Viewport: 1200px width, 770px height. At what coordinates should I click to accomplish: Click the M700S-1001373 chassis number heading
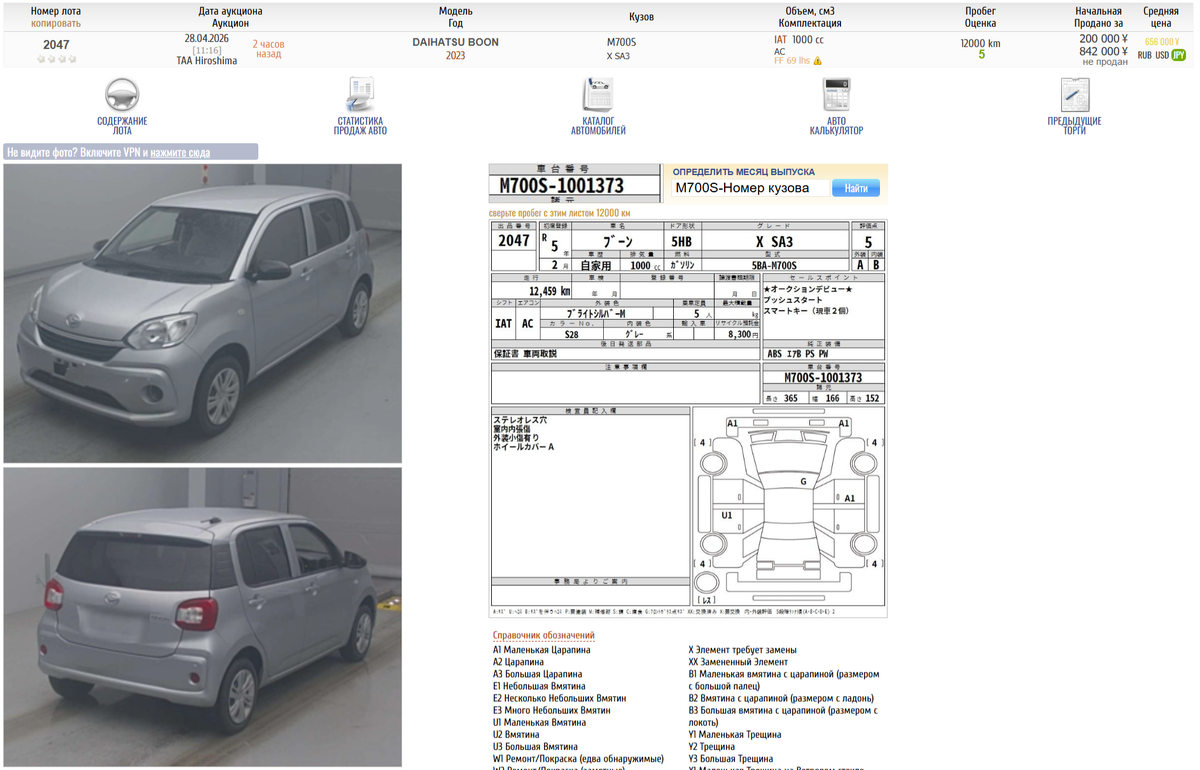pyautogui.click(x=575, y=186)
